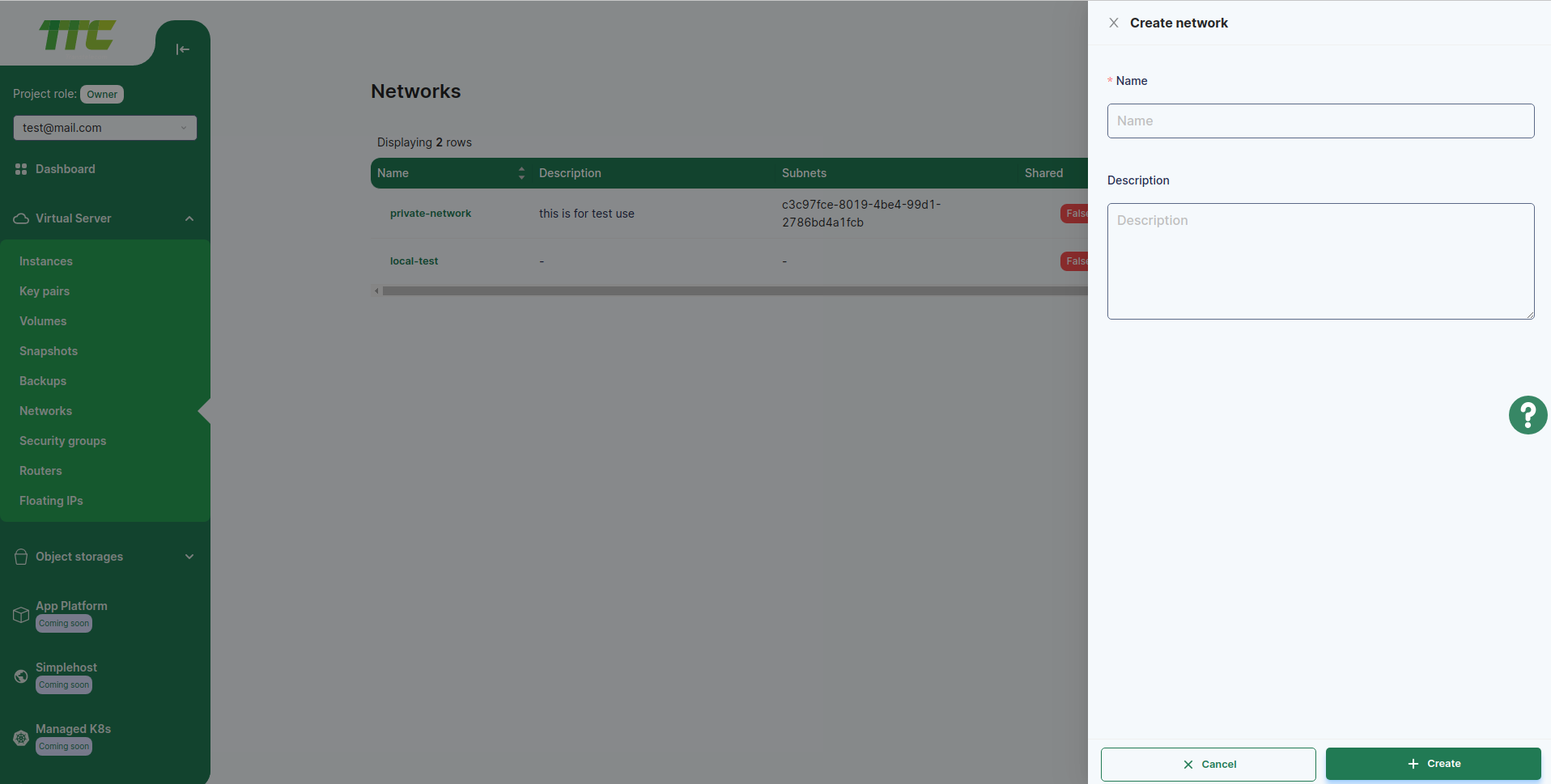Close the Create network panel via X
Screen dimensions: 1551x784
pos(1114,23)
